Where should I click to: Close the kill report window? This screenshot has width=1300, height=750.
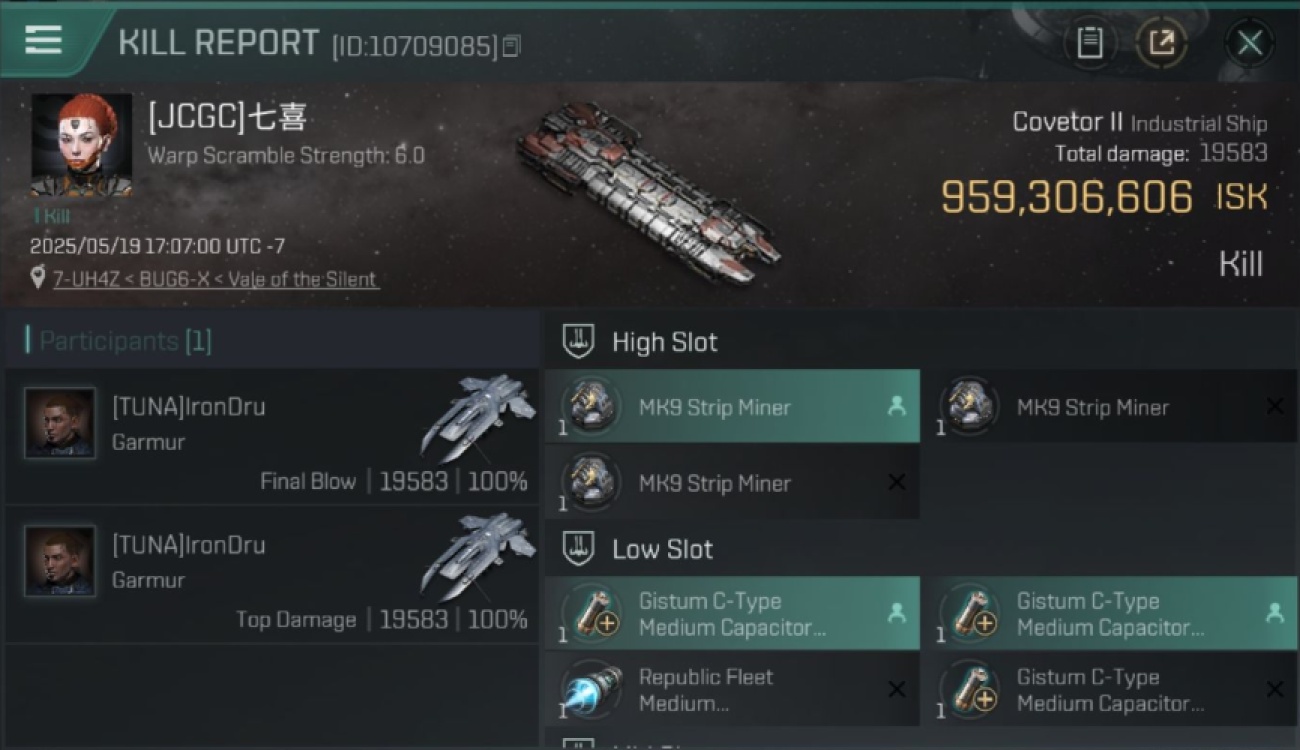click(1249, 43)
